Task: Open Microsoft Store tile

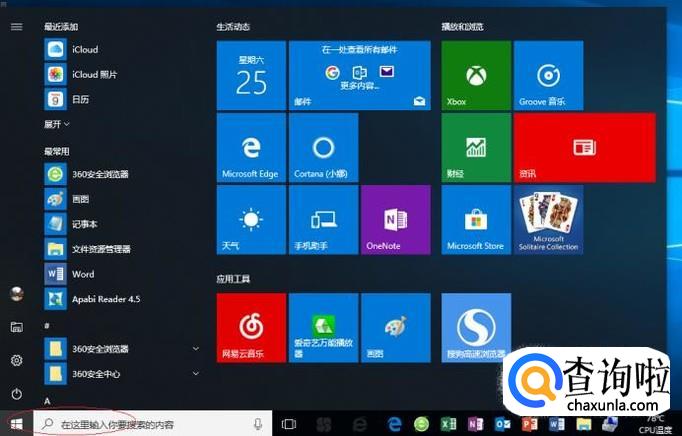Action: tap(476, 220)
